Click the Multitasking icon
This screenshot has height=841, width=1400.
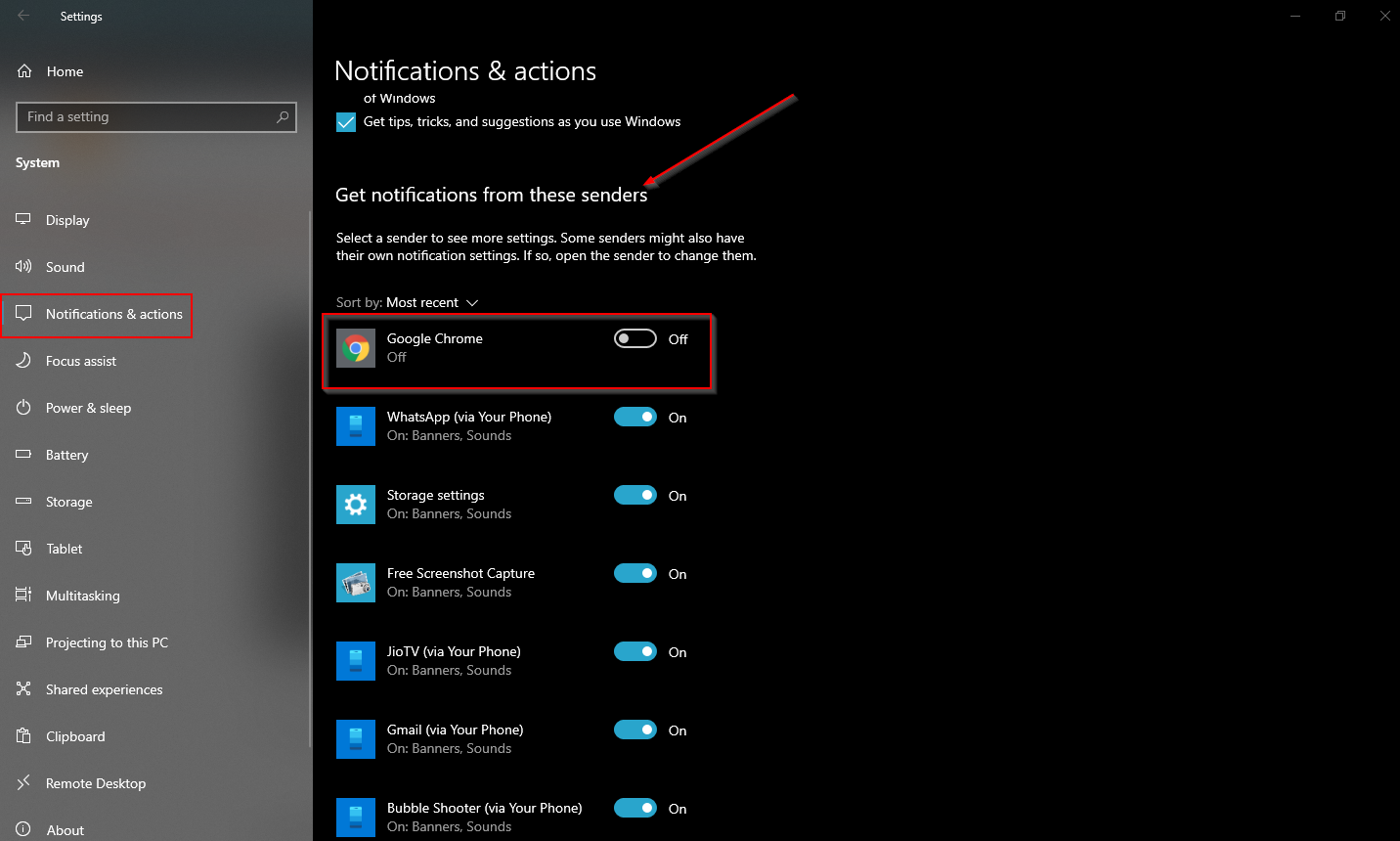click(x=23, y=596)
